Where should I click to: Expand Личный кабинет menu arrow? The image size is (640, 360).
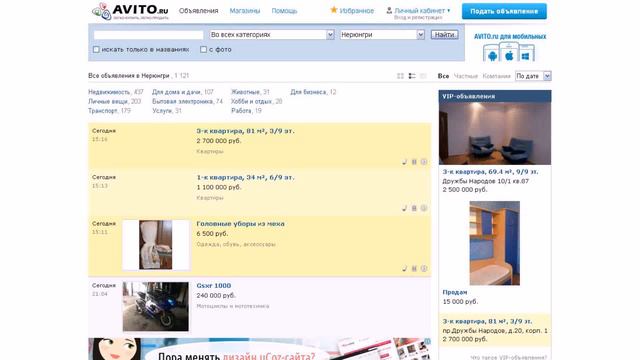pyautogui.click(x=449, y=11)
